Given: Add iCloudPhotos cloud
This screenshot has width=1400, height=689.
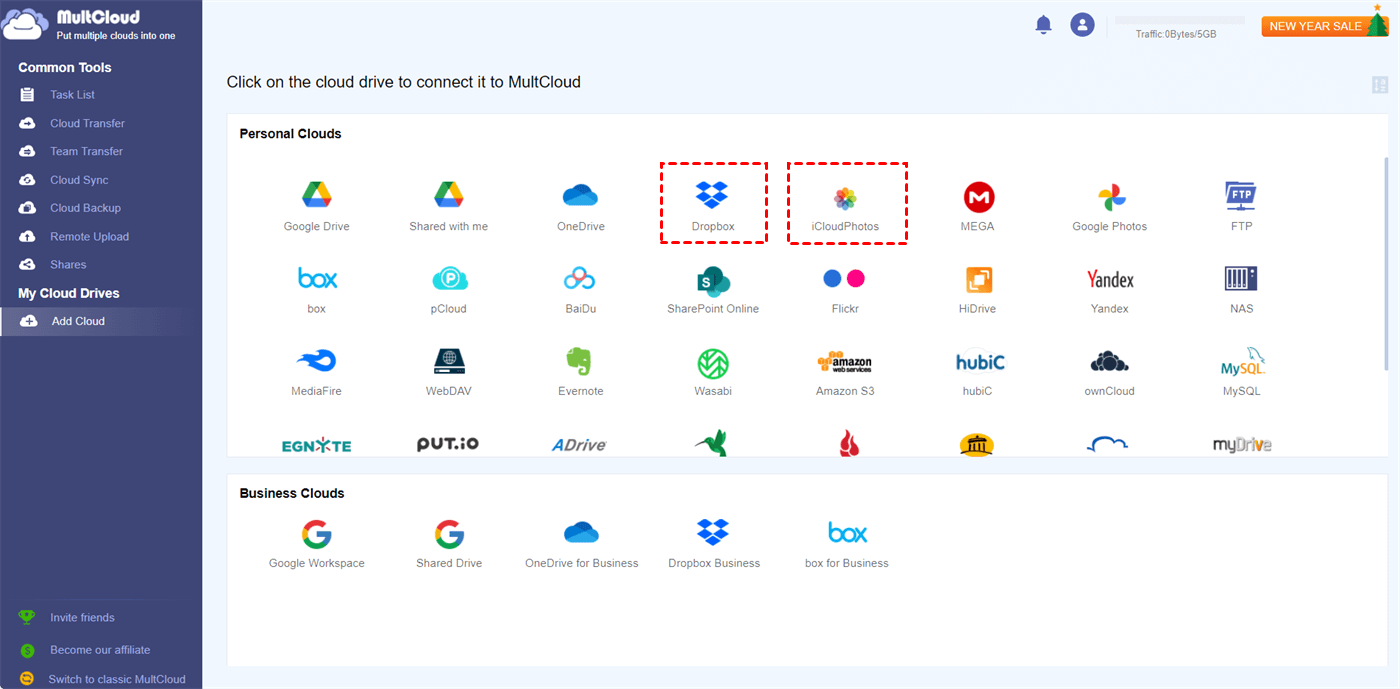Looking at the screenshot, I should coord(845,207).
